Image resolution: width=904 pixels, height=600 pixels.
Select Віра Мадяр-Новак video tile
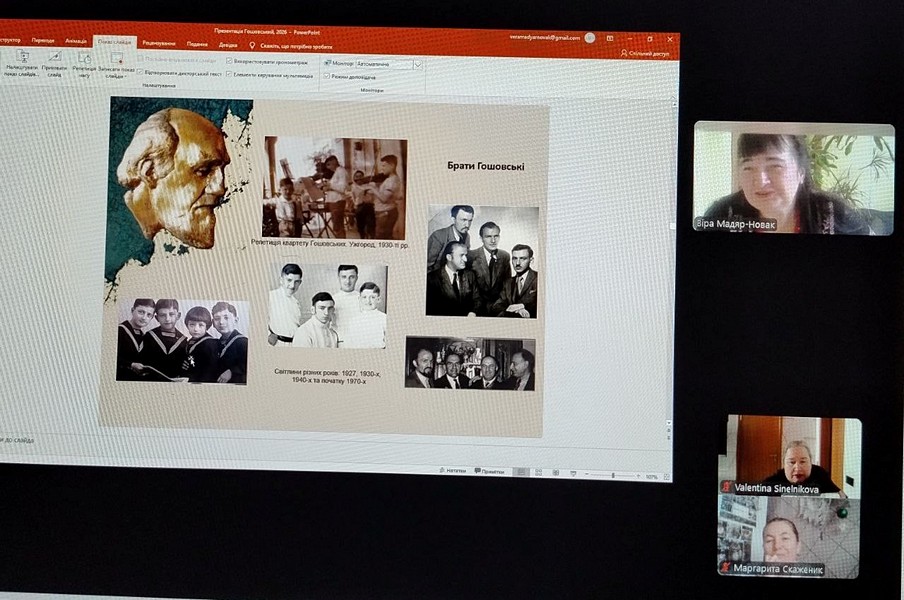pyautogui.click(x=794, y=178)
